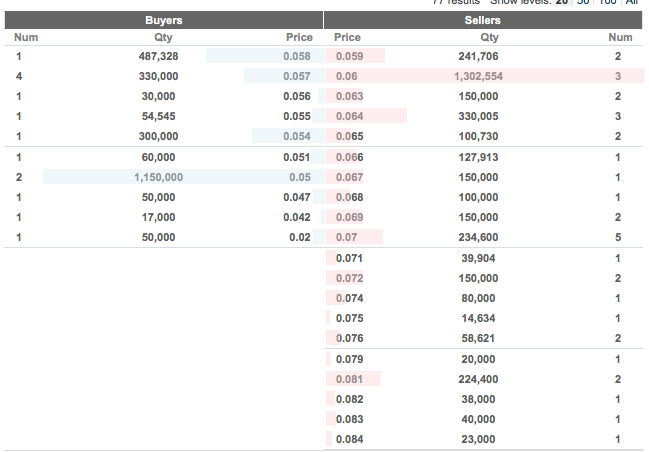Click the Sellers Qty column header
Image resolution: width=649 pixels, height=452 pixels.
tap(489, 37)
